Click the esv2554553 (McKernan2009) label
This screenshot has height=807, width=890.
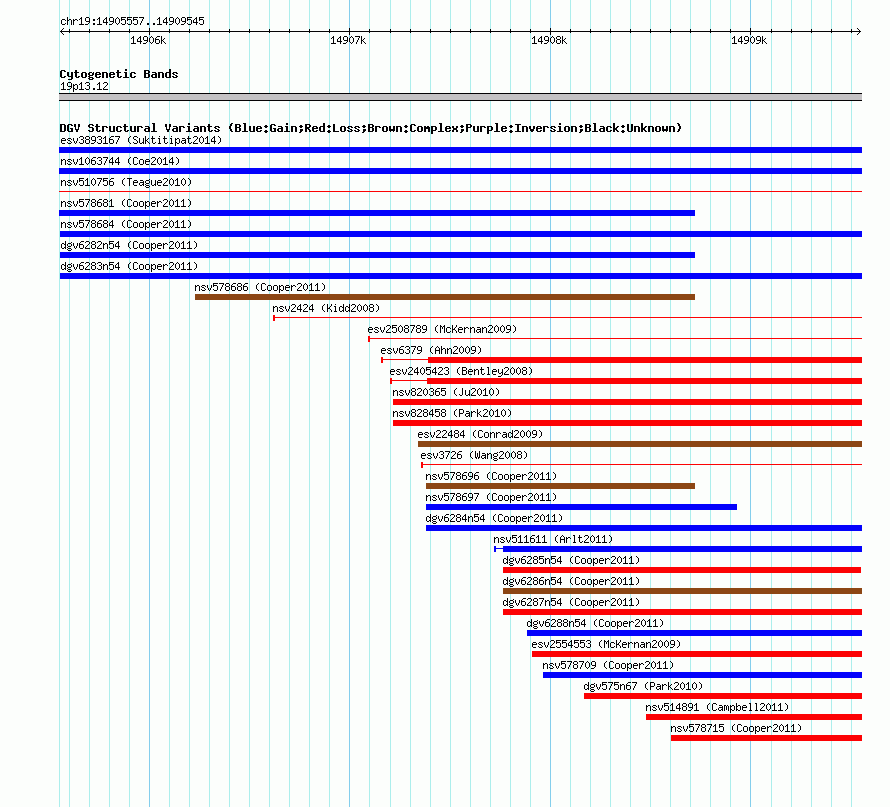pyautogui.click(x=606, y=644)
